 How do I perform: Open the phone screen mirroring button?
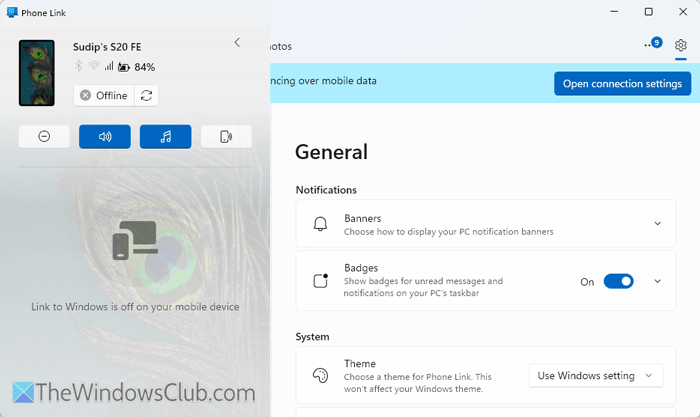pyautogui.click(x=226, y=136)
